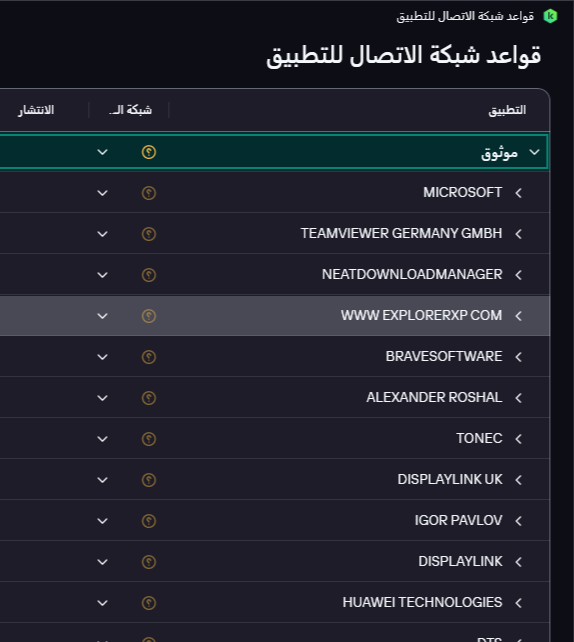Open network dropdown for DISPLAYLINK UK row
This screenshot has height=642, width=574.
point(102,479)
